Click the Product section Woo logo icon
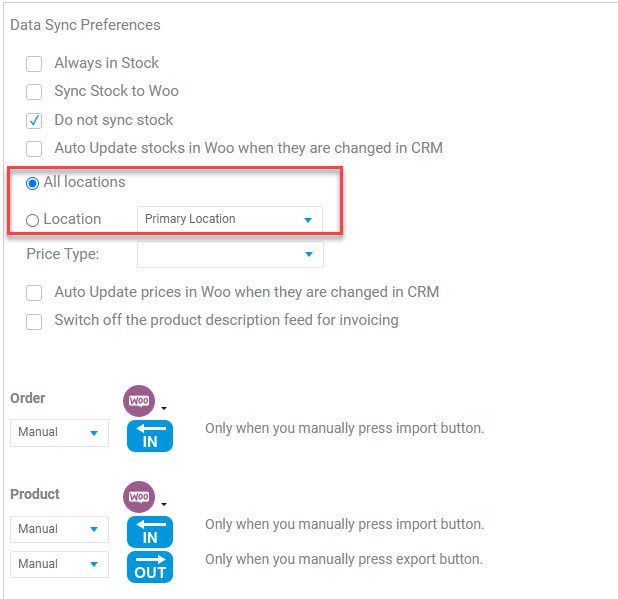The width and height of the screenshot is (618, 599). (139, 497)
